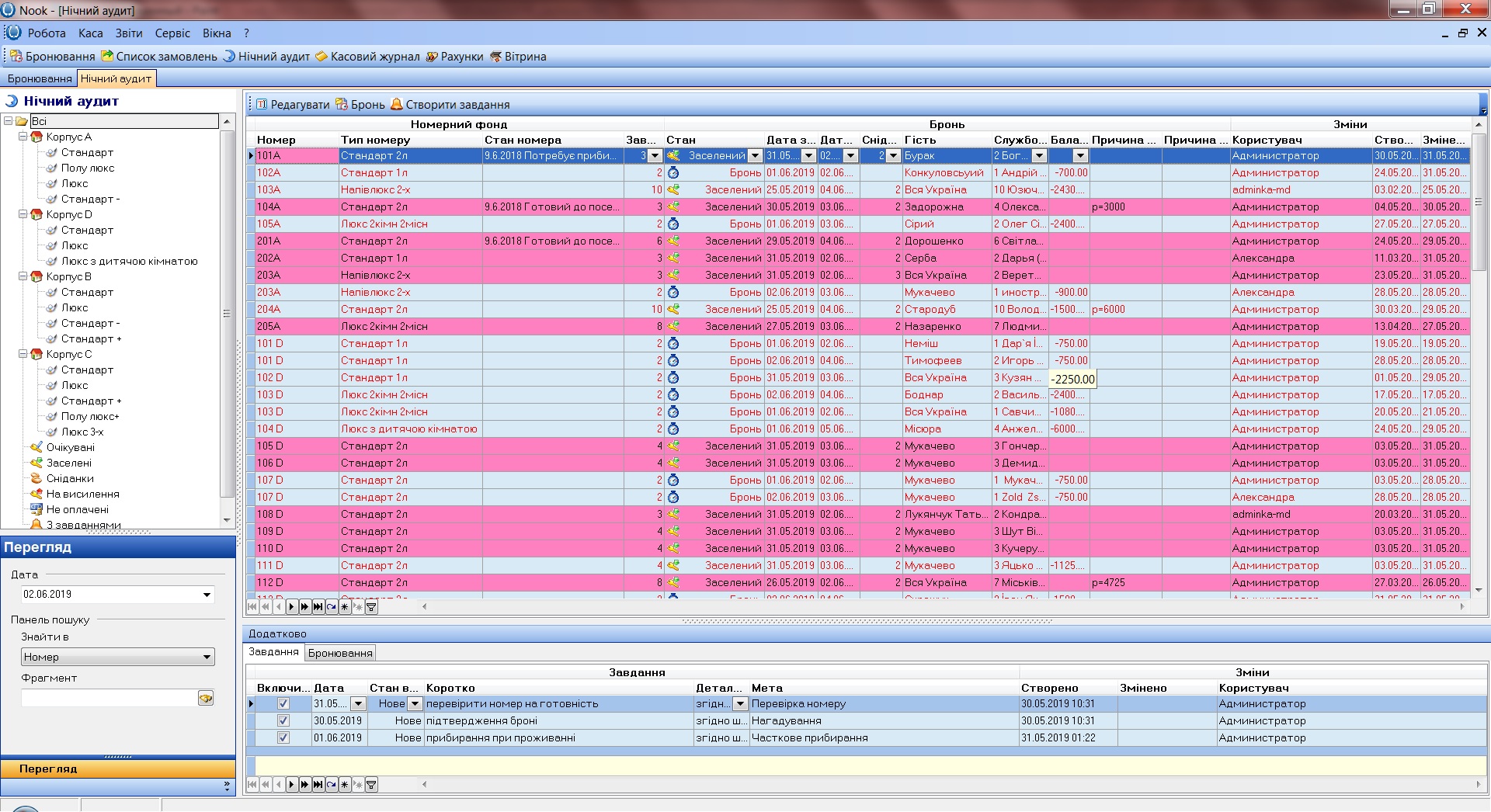Click Створити завдання bell icon
Screen dimensions: 1491x812
397,105
